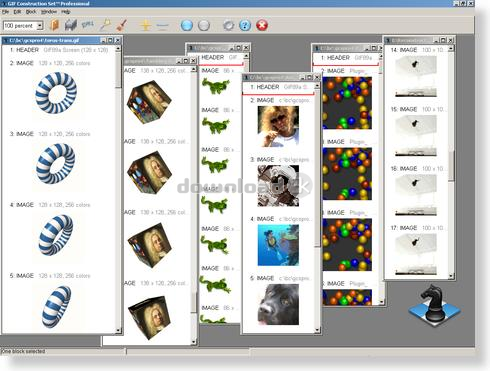Click the minus Delete block icon
Image resolution: width=490 pixels, height=371 pixels.
(163, 25)
